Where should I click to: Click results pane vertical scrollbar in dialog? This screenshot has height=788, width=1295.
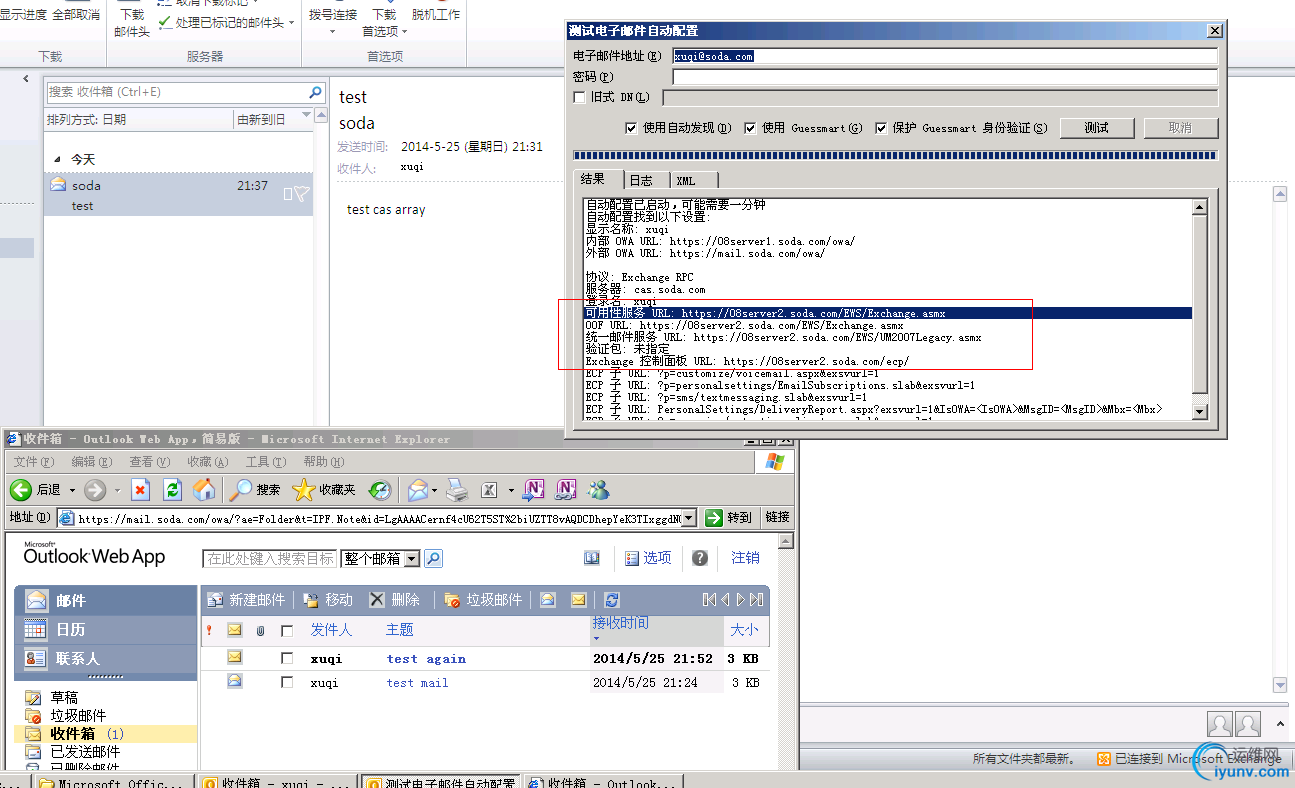click(1200, 308)
